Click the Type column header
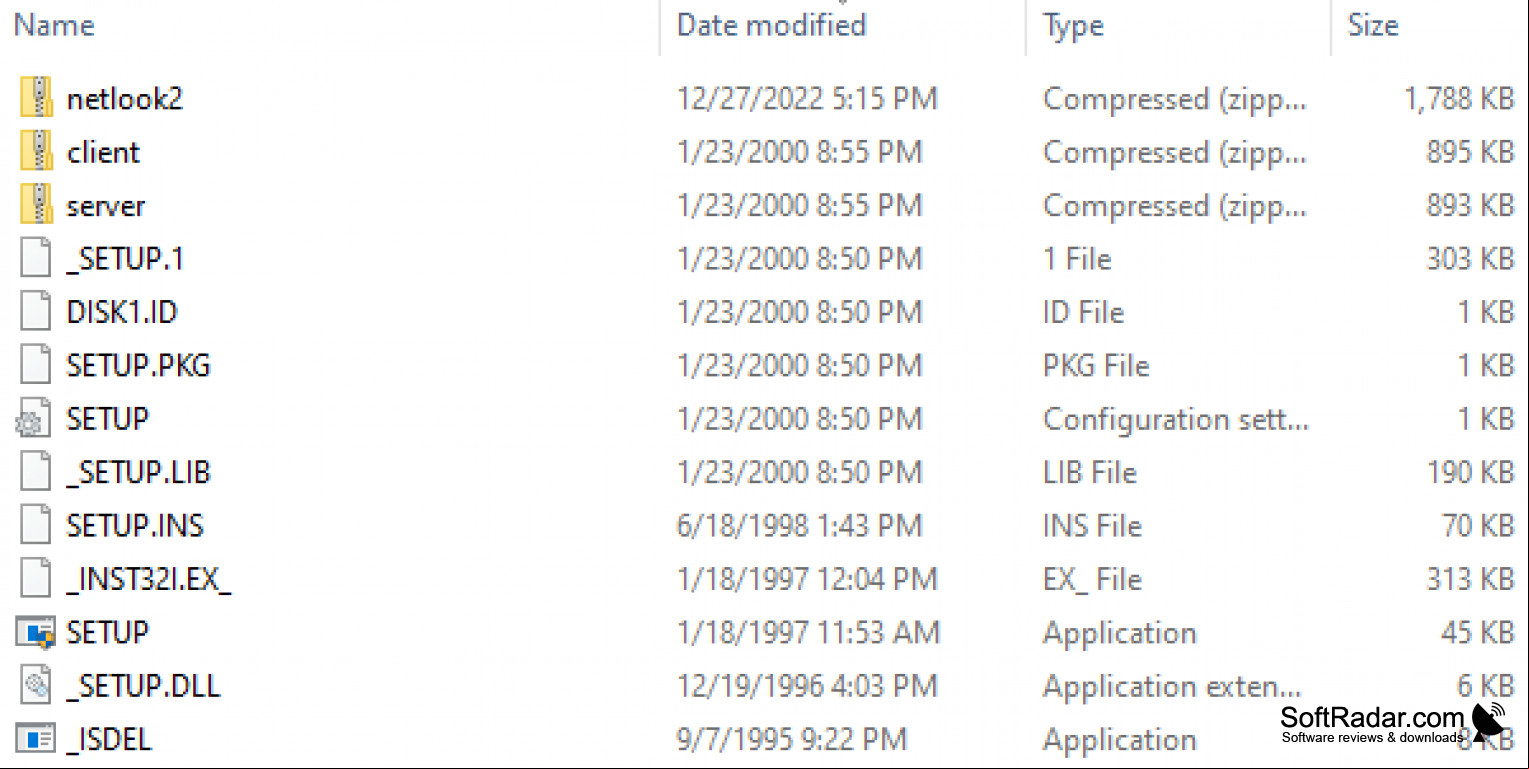 pyautogui.click(x=1073, y=25)
